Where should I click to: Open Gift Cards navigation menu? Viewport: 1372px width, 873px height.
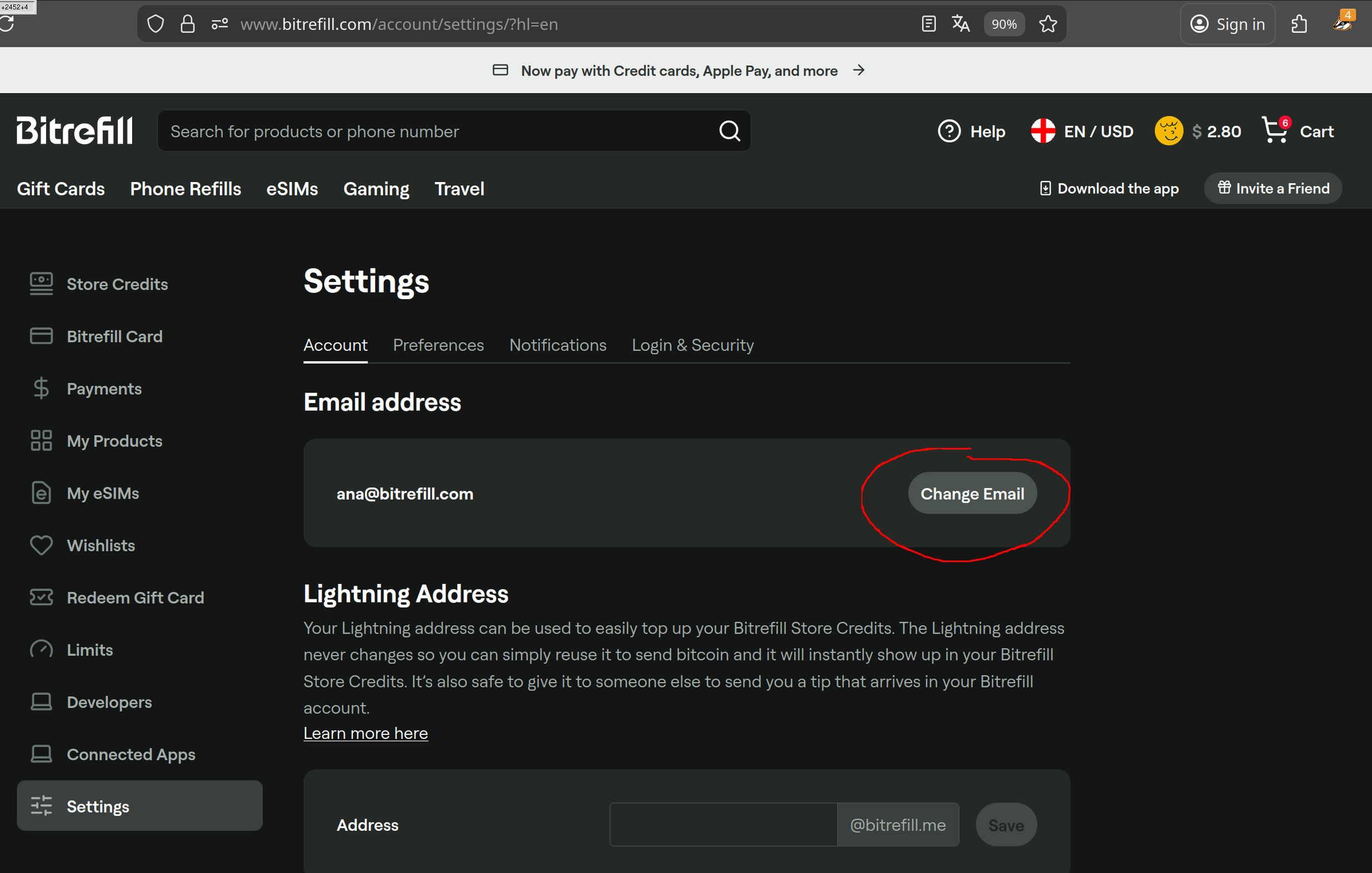(x=60, y=189)
